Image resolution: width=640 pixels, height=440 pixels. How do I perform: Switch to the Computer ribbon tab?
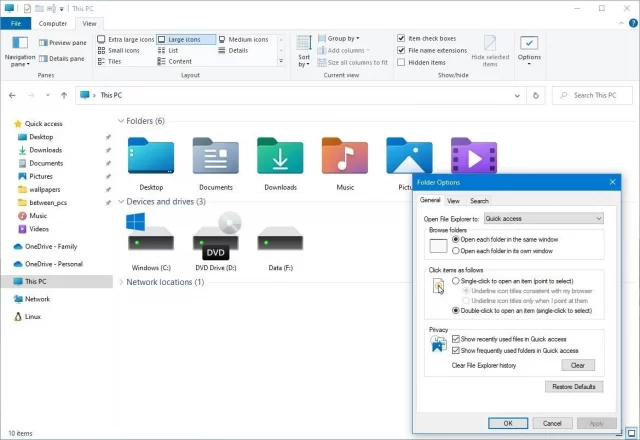pyautogui.click(x=53, y=24)
